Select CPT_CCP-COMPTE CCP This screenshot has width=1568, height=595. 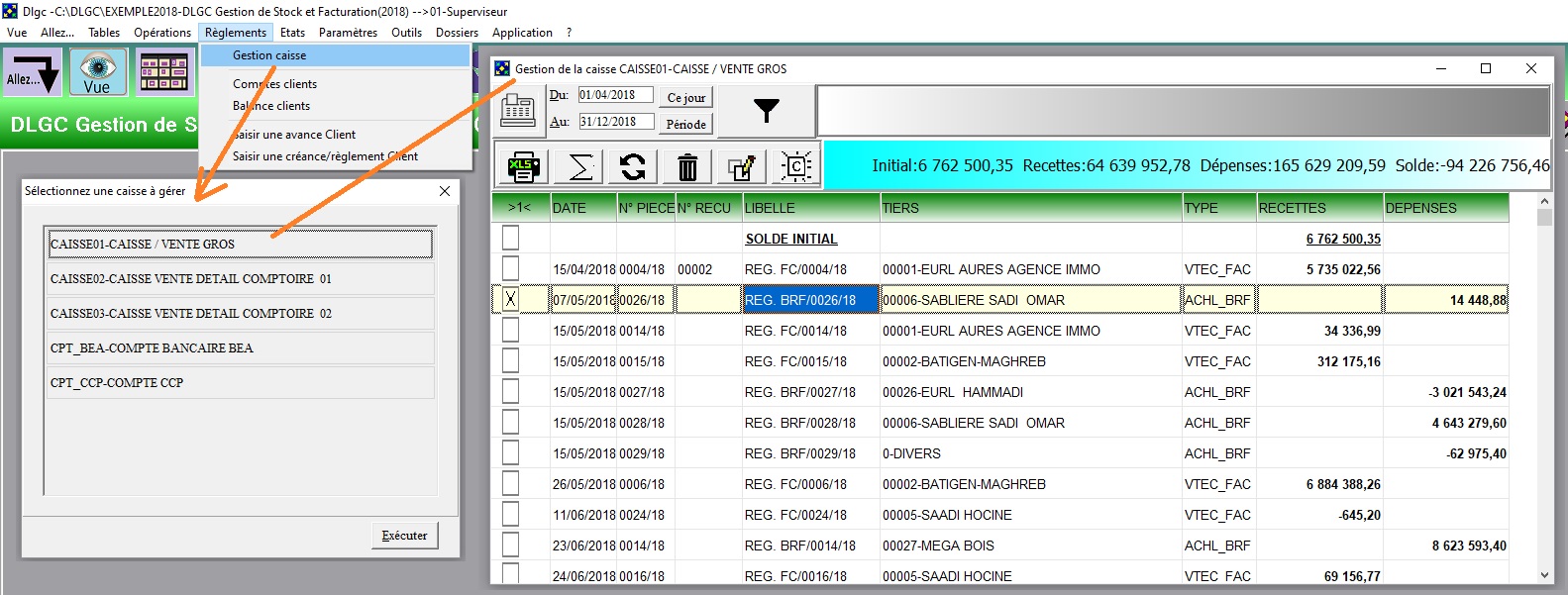(241, 382)
